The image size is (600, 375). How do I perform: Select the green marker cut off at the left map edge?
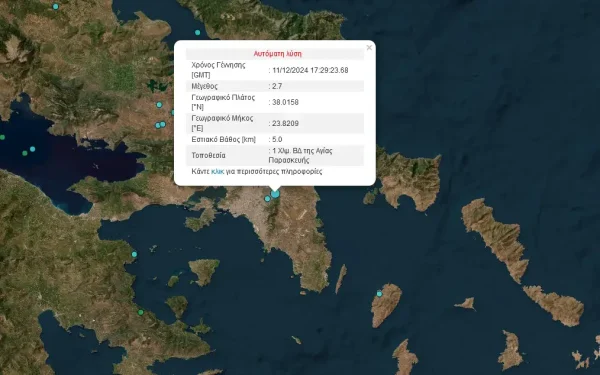coord(2,137)
